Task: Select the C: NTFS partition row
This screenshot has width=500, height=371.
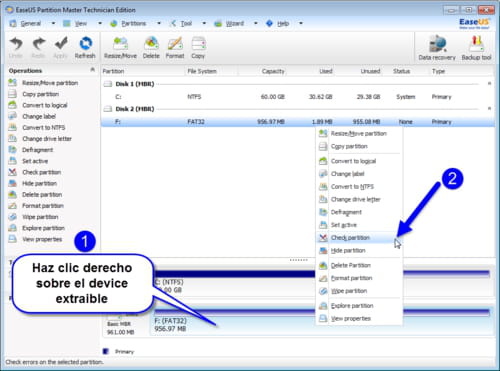Action: [298, 97]
